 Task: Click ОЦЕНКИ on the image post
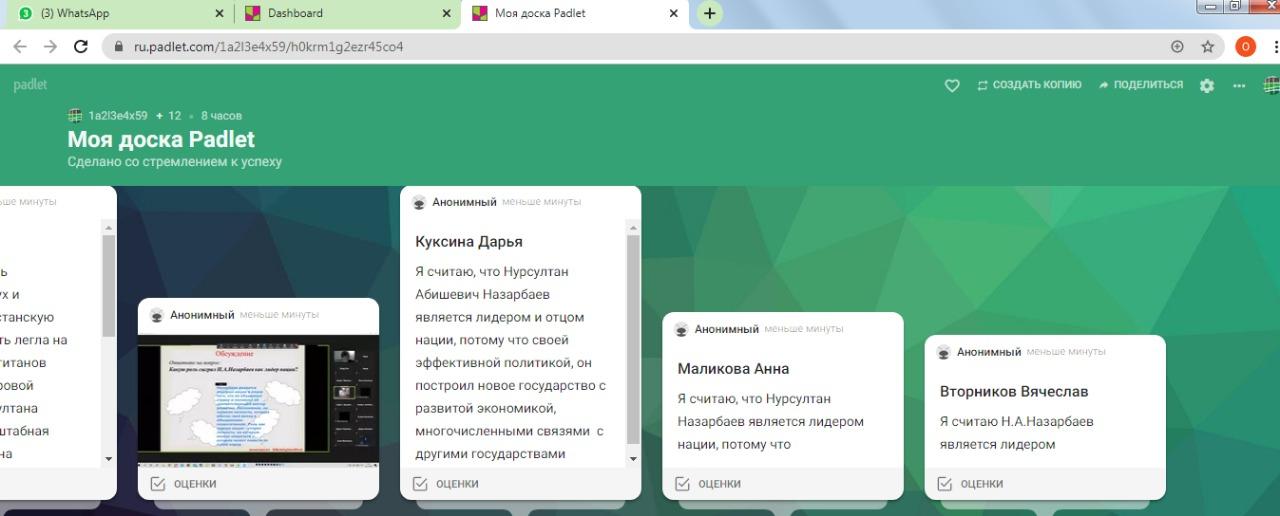click(x=183, y=484)
